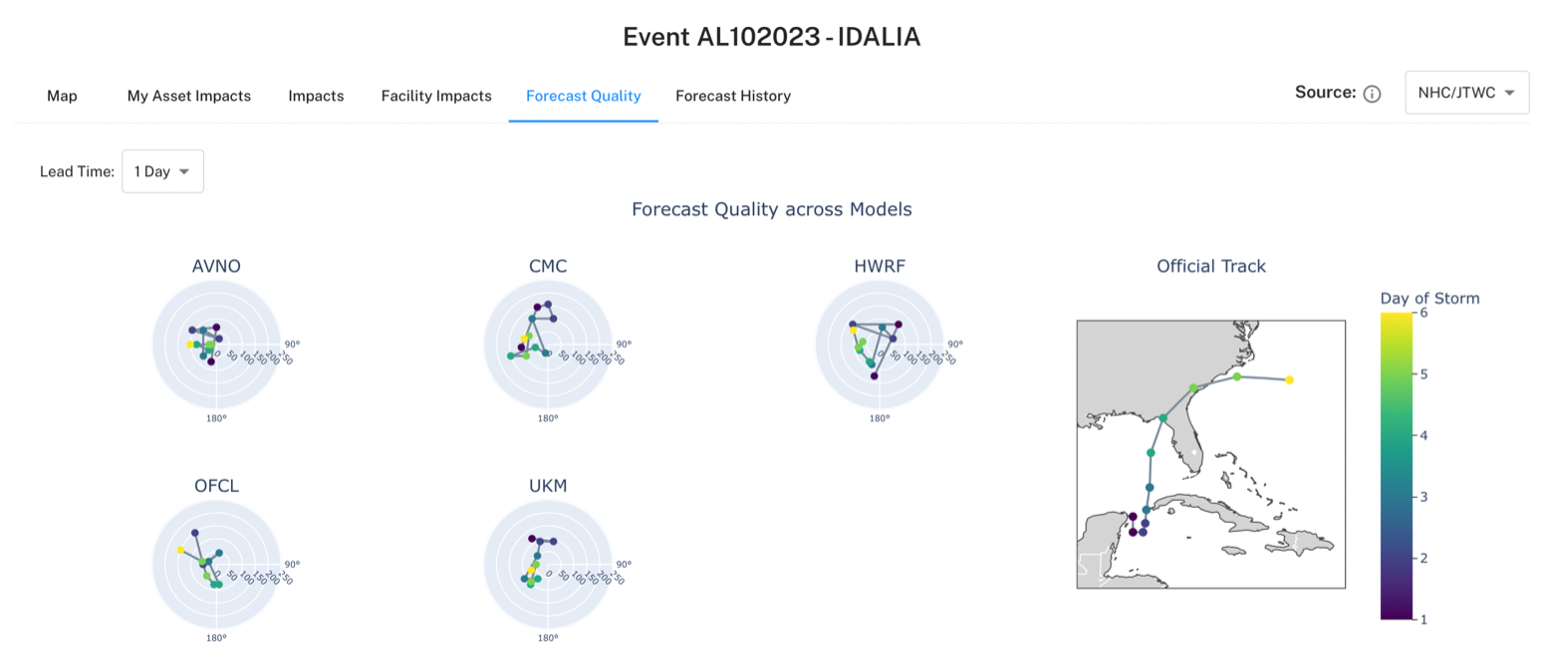Image resolution: width=1549 pixels, height=660 pixels.
Task: Go to the Impacts tab
Action: [x=316, y=96]
